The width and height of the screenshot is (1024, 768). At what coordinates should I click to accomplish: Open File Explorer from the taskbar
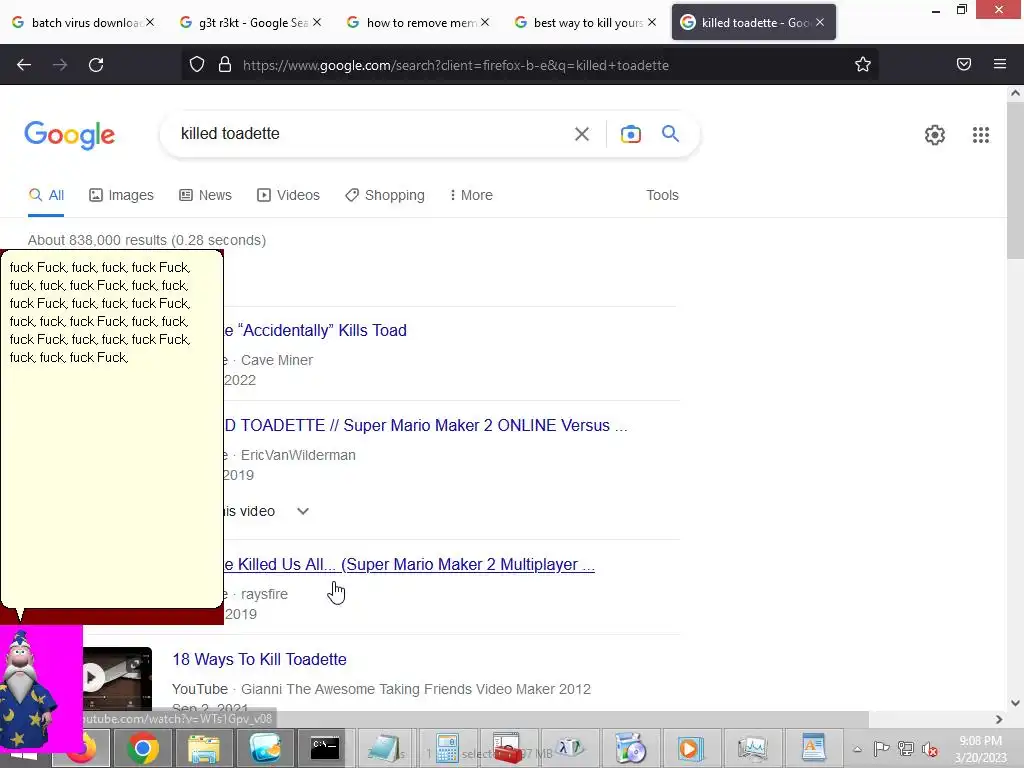click(x=204, y=748)
